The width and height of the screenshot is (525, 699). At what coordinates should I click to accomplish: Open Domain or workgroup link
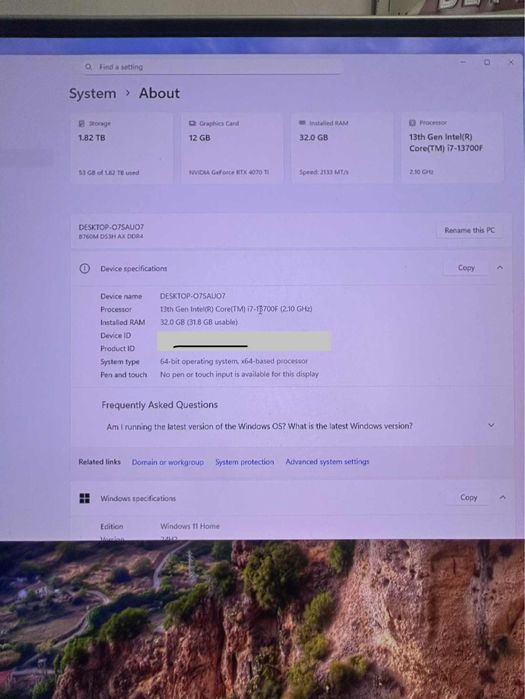(168, 462)
